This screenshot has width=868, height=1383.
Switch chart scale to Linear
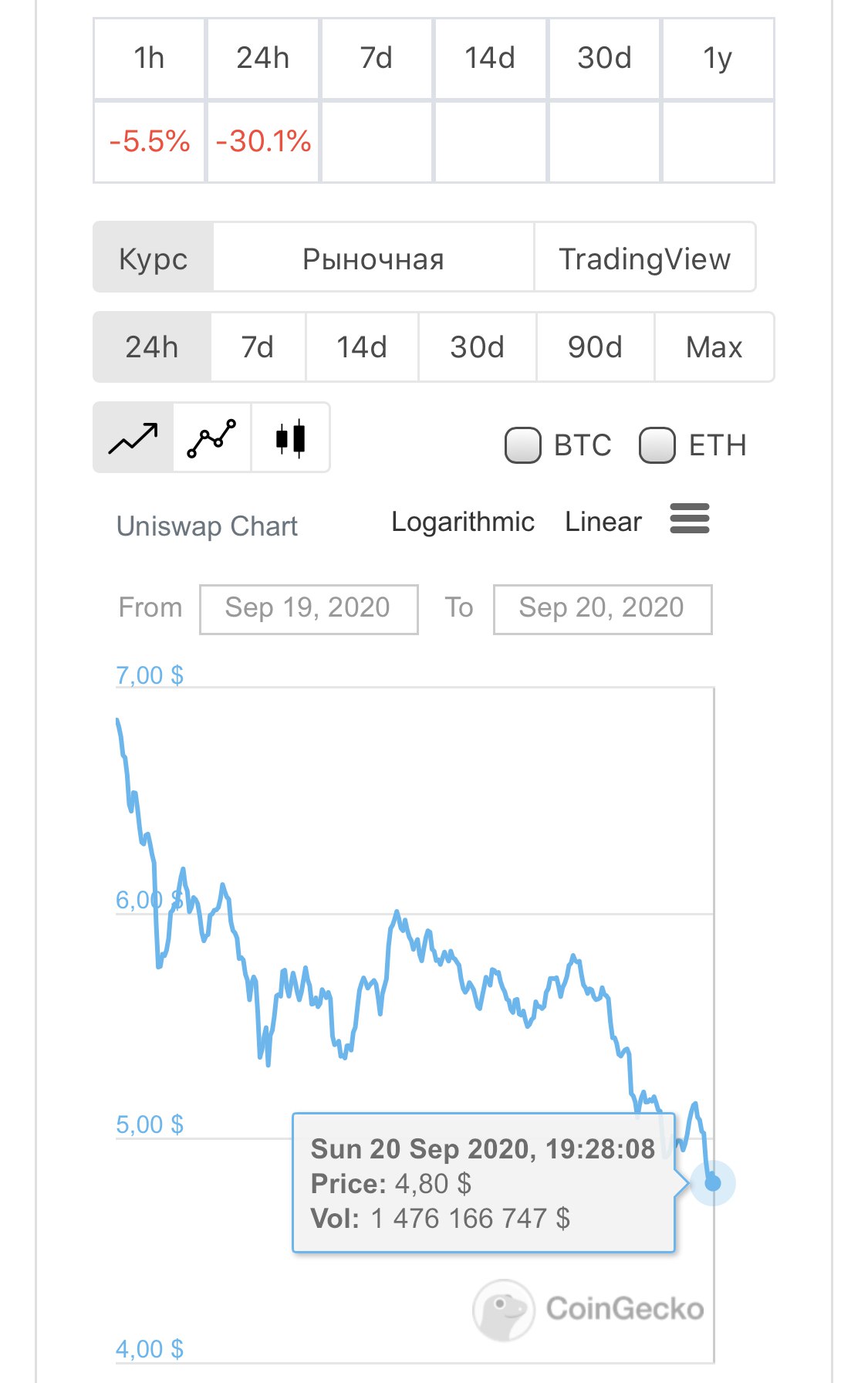click(603, 522)
